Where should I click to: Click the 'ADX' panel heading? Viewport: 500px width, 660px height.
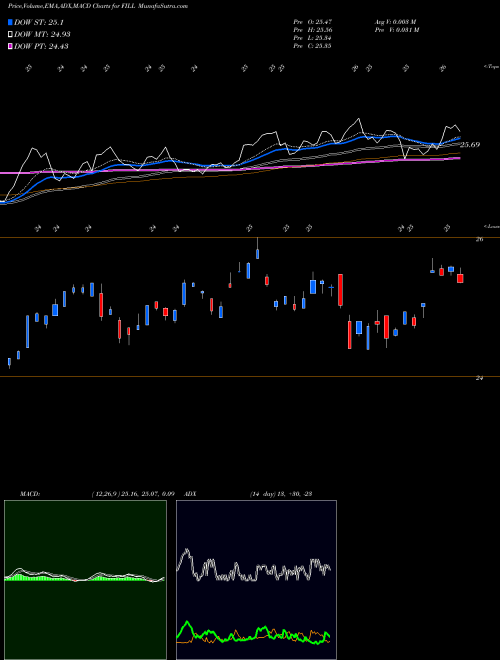(190, 494)
